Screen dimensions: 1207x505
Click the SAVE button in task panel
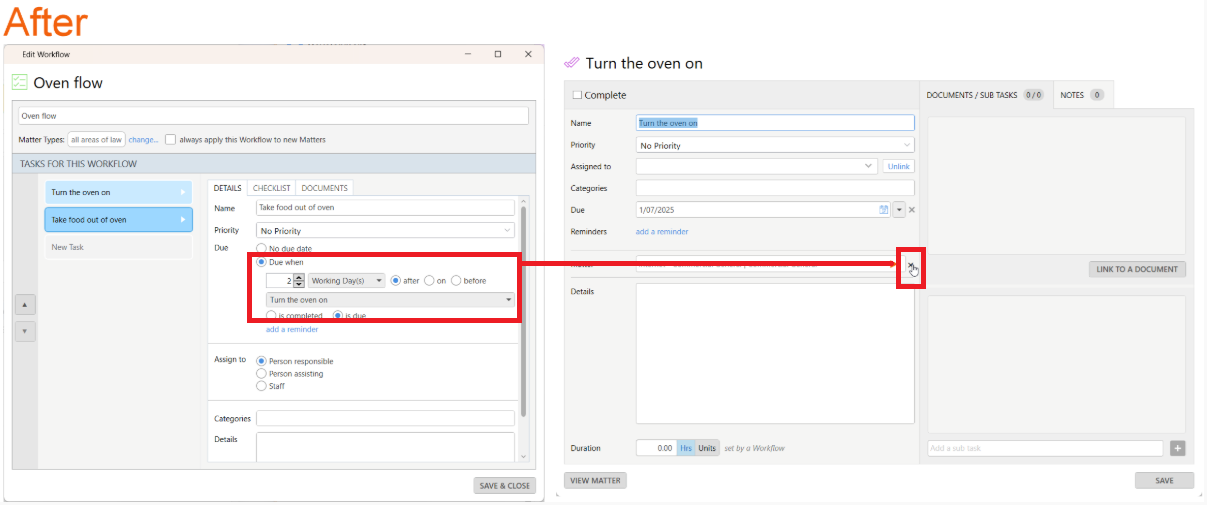click(1164, 480)
